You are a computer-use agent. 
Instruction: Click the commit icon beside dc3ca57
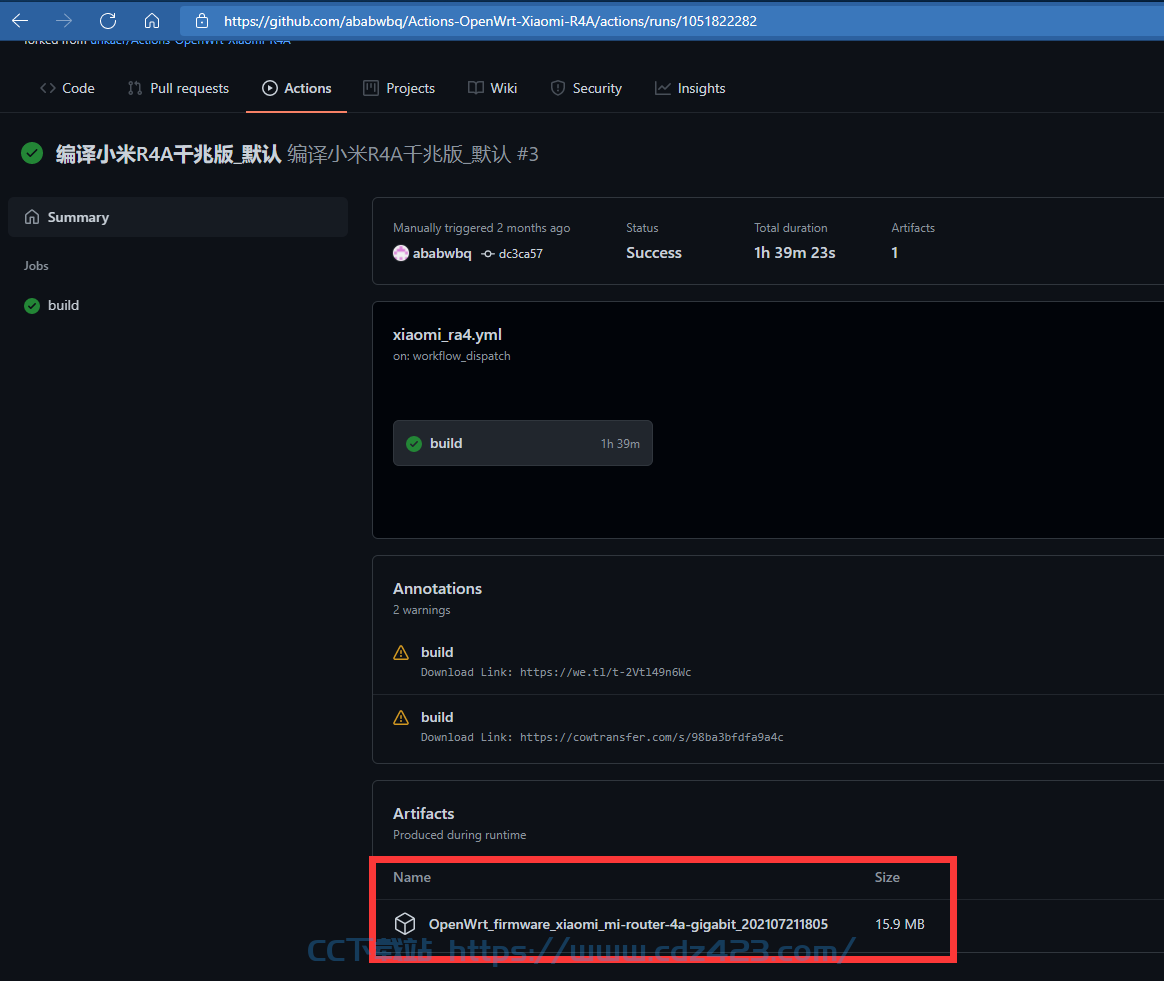pyautogui.click(x=488, y=254)
